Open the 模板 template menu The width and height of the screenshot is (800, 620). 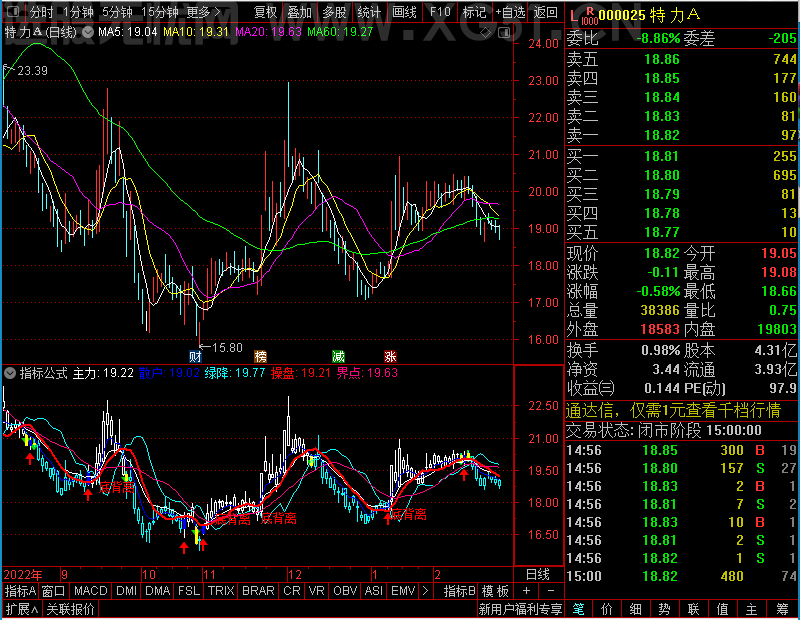[495, 591]
